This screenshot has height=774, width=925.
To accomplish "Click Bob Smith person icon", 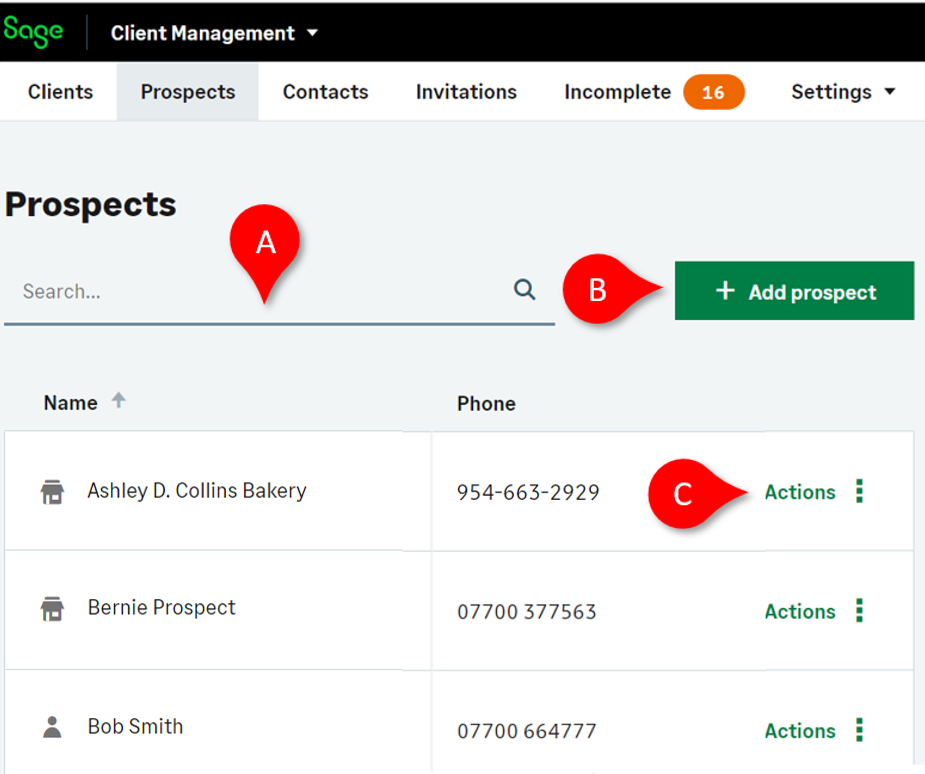I will [52, 727].
